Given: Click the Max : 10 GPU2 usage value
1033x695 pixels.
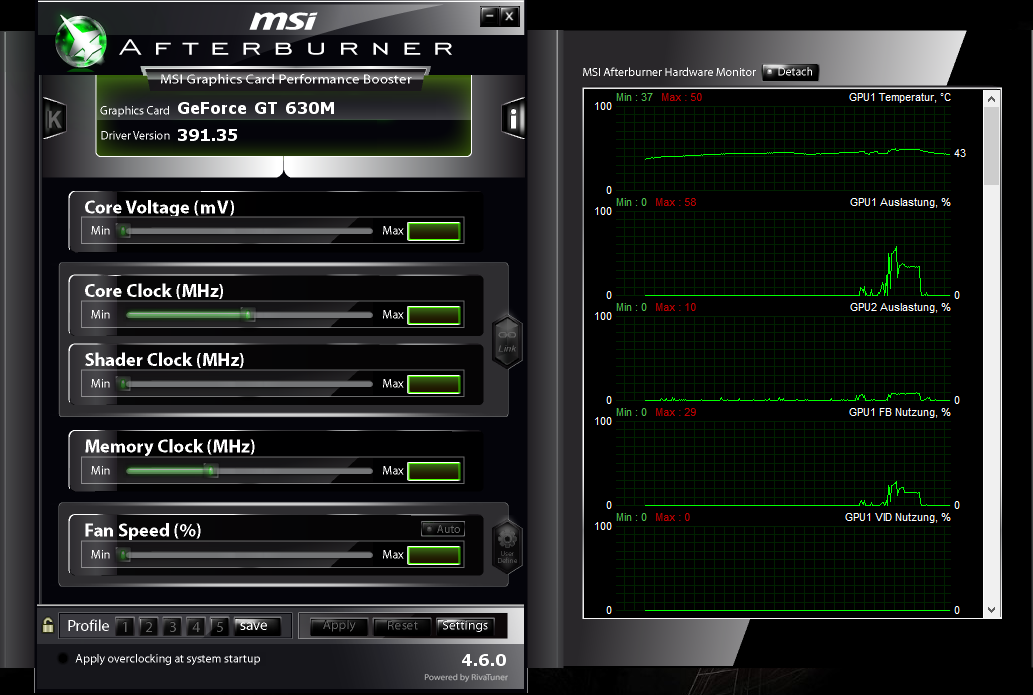Looking at the screenshot, I should (x=675, y=307).
